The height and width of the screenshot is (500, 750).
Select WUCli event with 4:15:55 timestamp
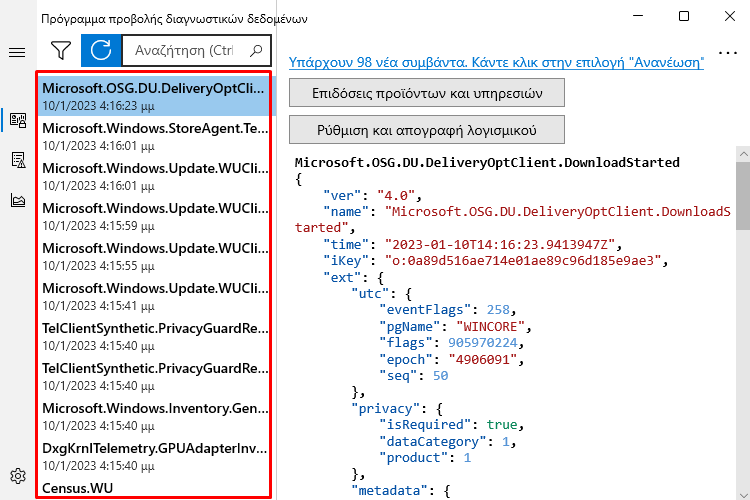[x=154, y=256]
